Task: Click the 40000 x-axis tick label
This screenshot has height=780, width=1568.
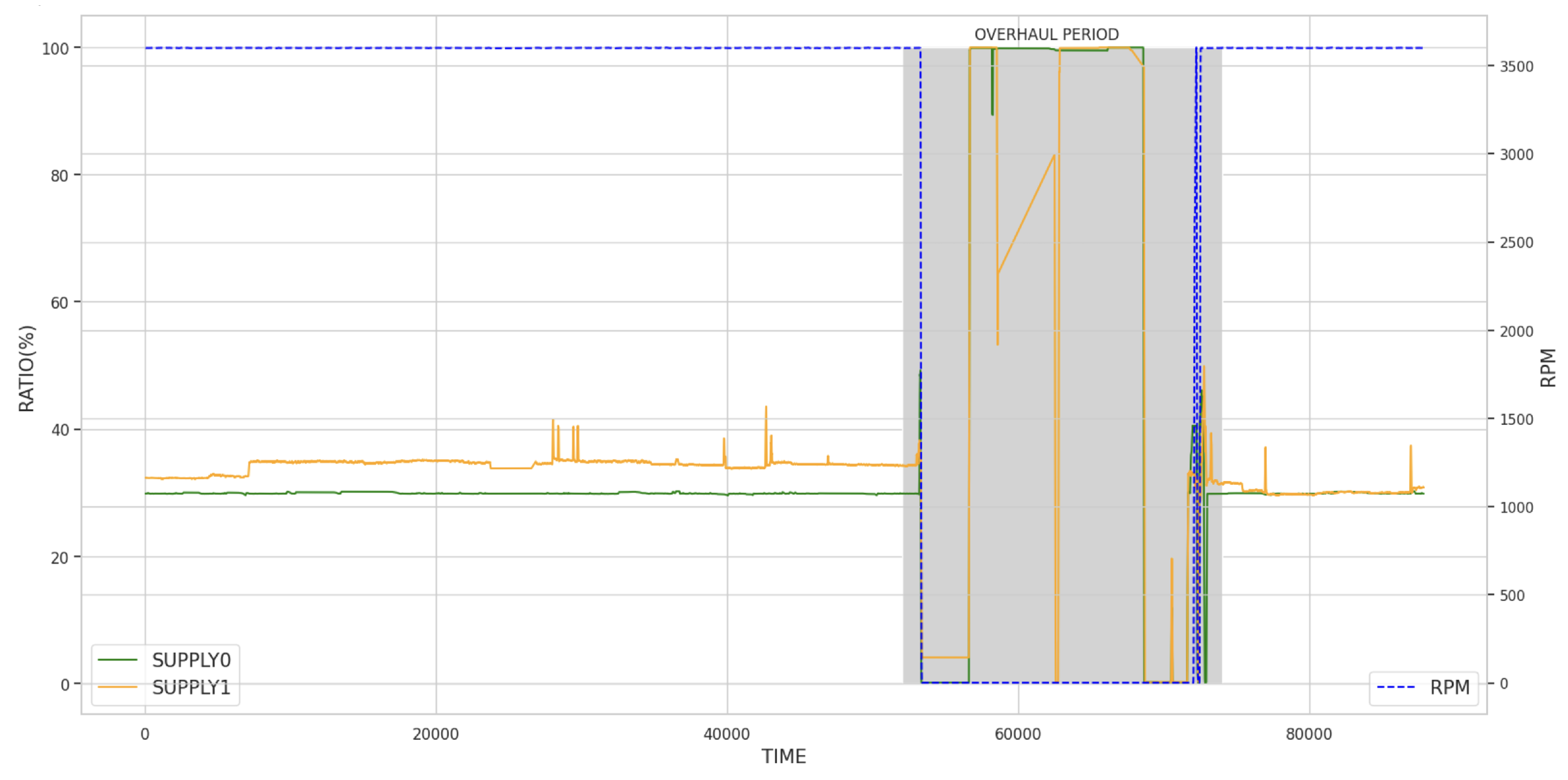Action: point(726,735)
